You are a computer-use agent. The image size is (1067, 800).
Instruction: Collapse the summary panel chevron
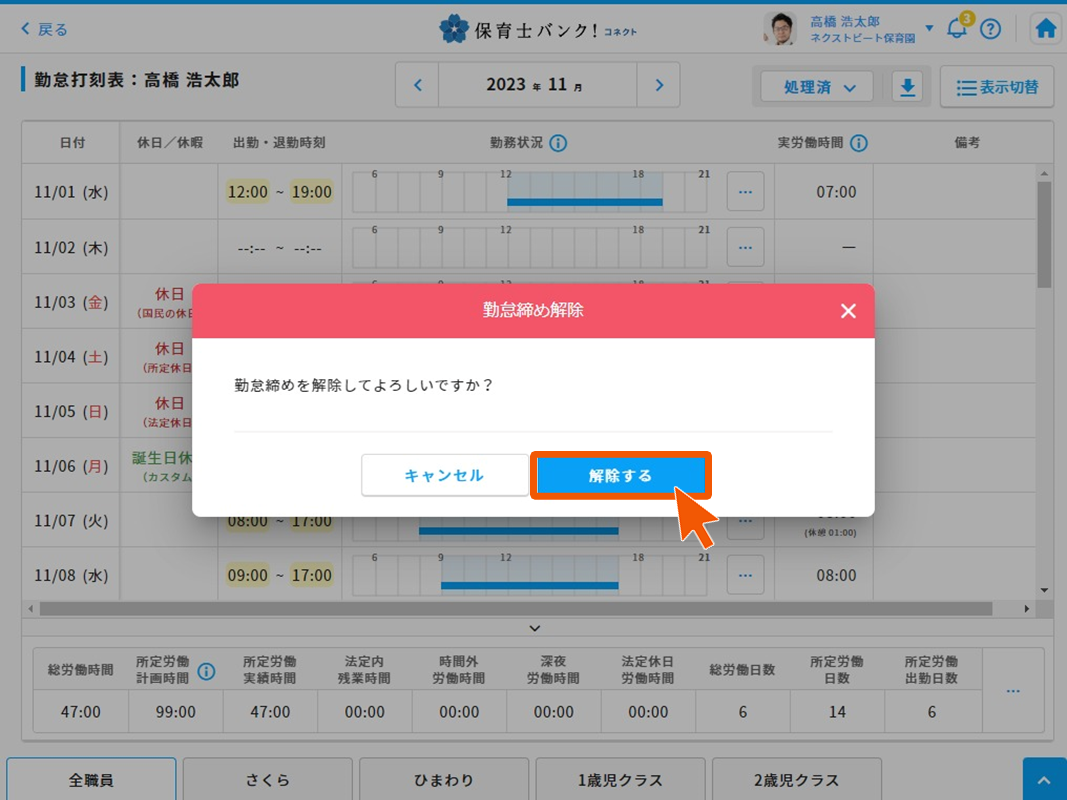534,628
